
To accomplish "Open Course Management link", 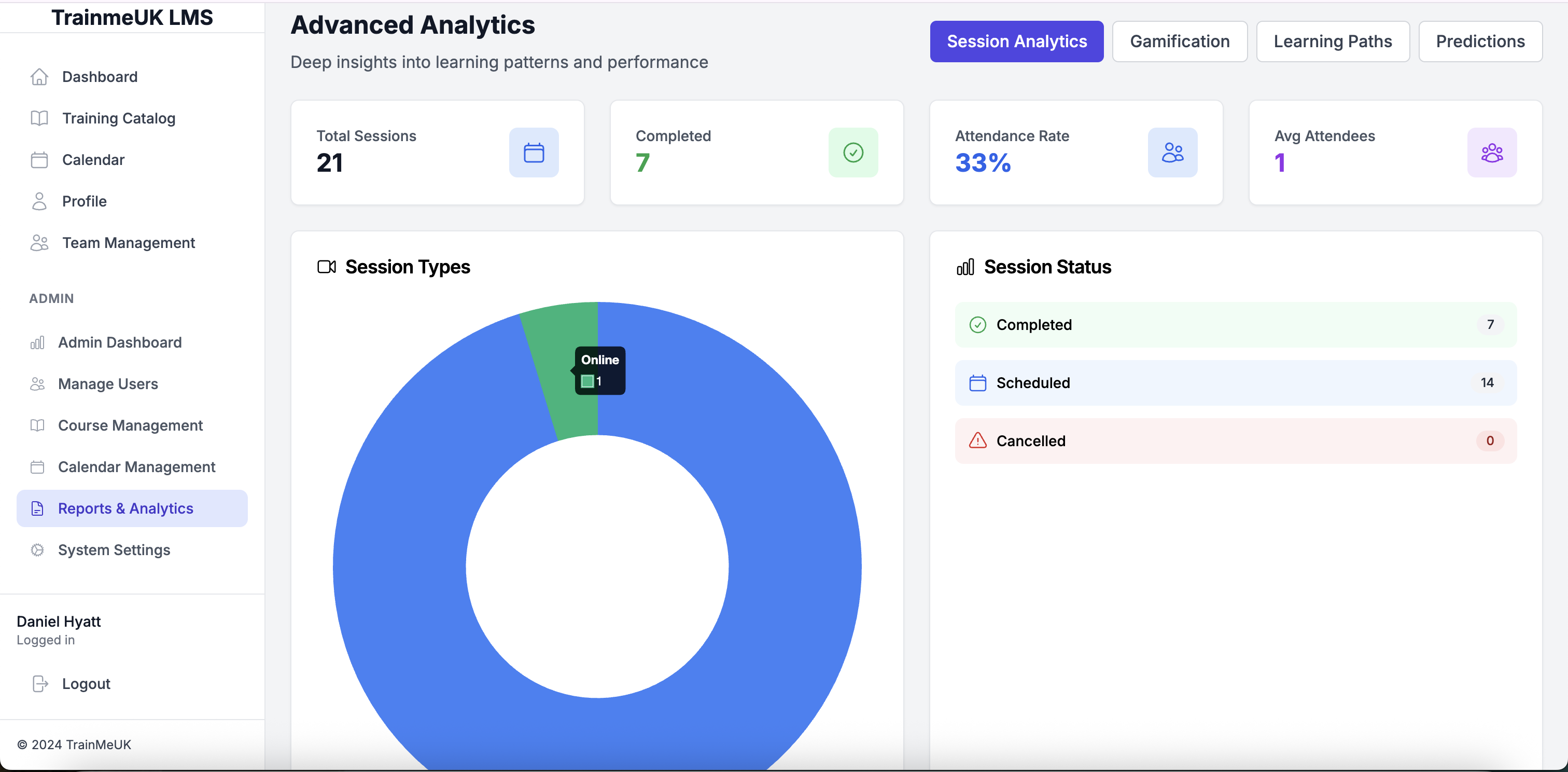I will pos(132,425).
